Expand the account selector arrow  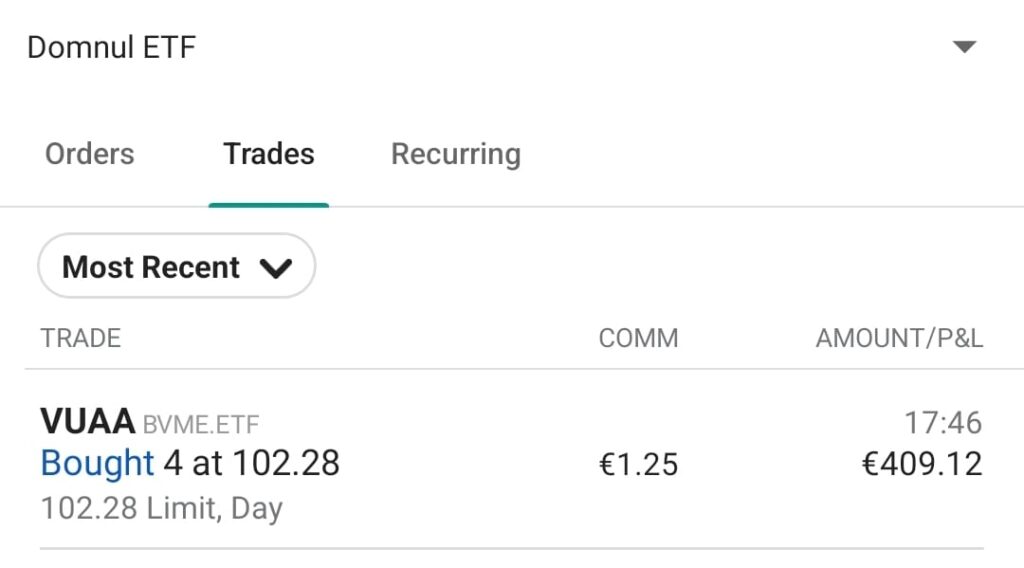pyautogui.click(x=963, y=47)
